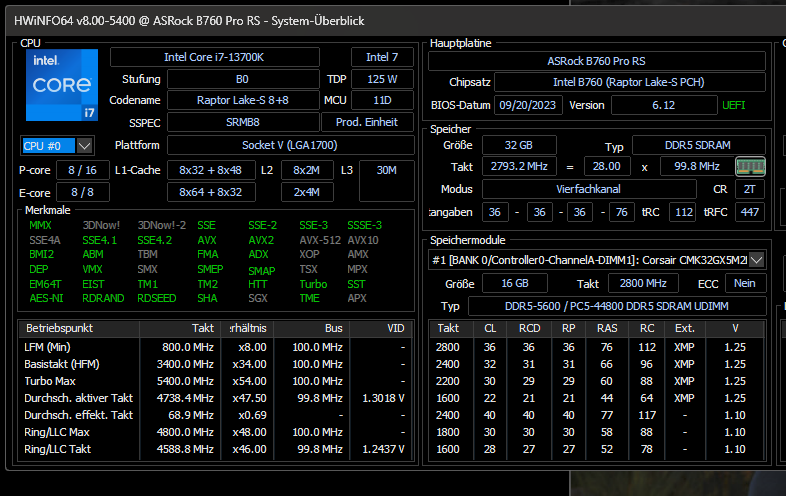Viewport: 786px width, 496px height.
Task: Click the Betriebspunkt column header
Action: point(79,328)
